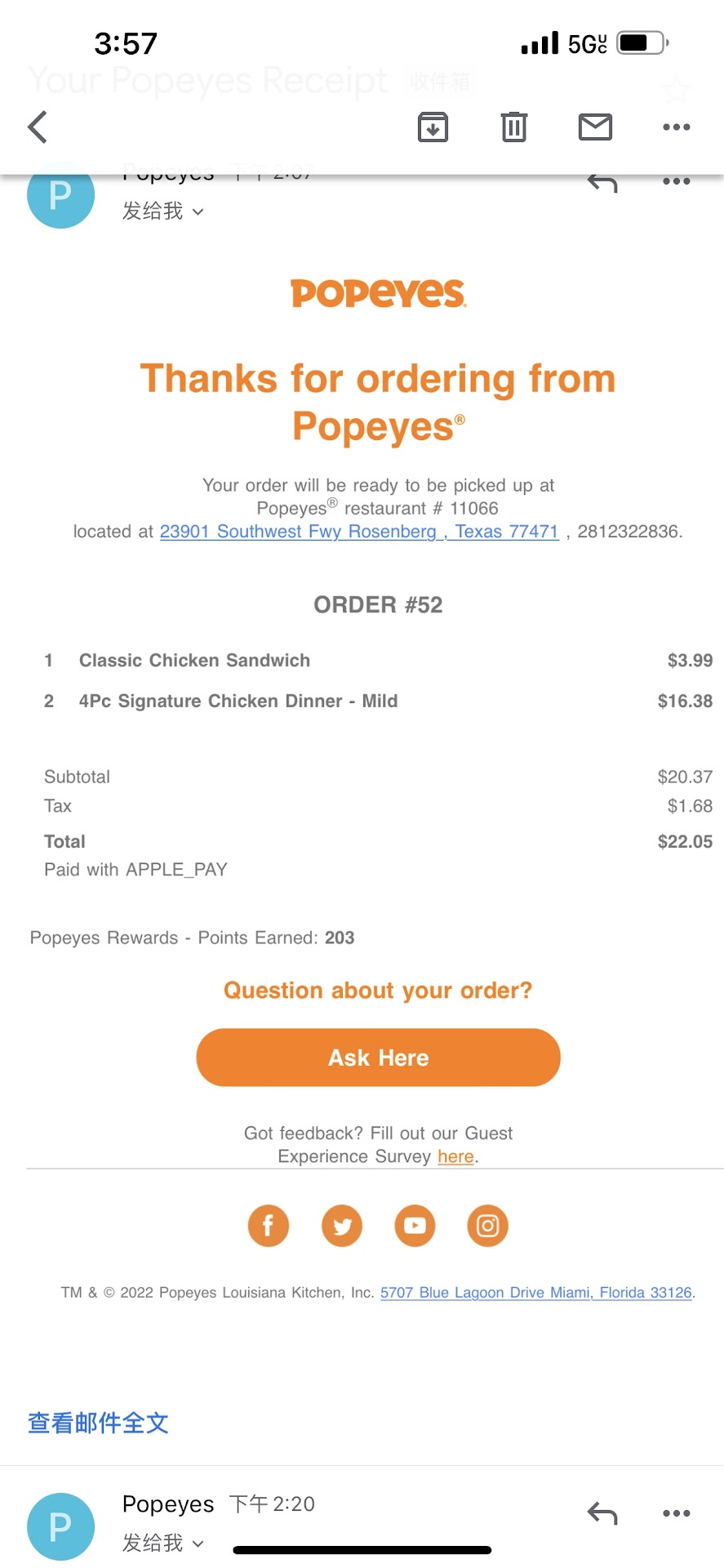Open the Guest Experience Survey here link
Image resolution: width=724 pixels, height=1568 pixels.
455,1156
